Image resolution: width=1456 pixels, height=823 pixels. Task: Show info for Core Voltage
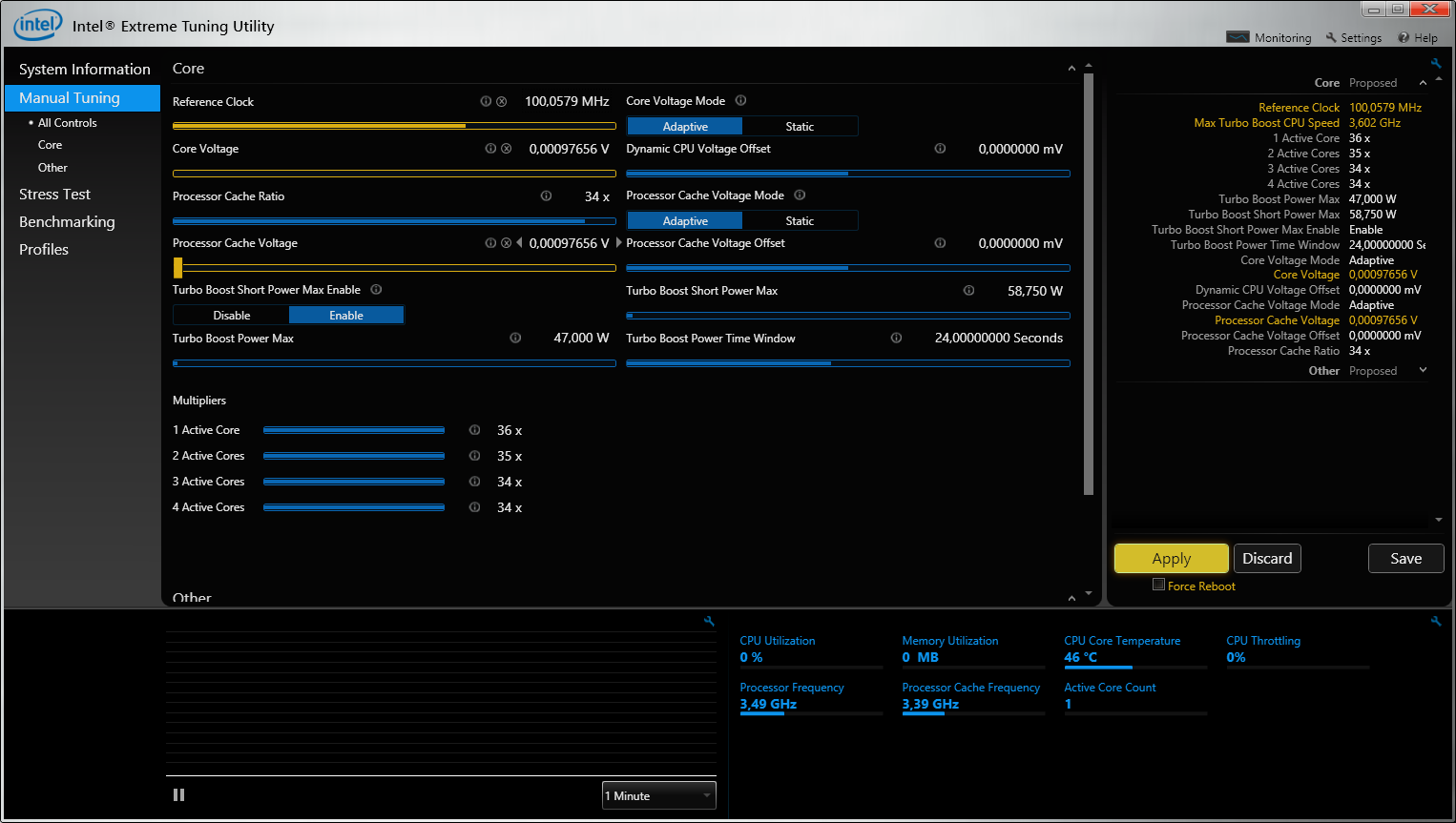pyautogui.click(x=490, y=149)
